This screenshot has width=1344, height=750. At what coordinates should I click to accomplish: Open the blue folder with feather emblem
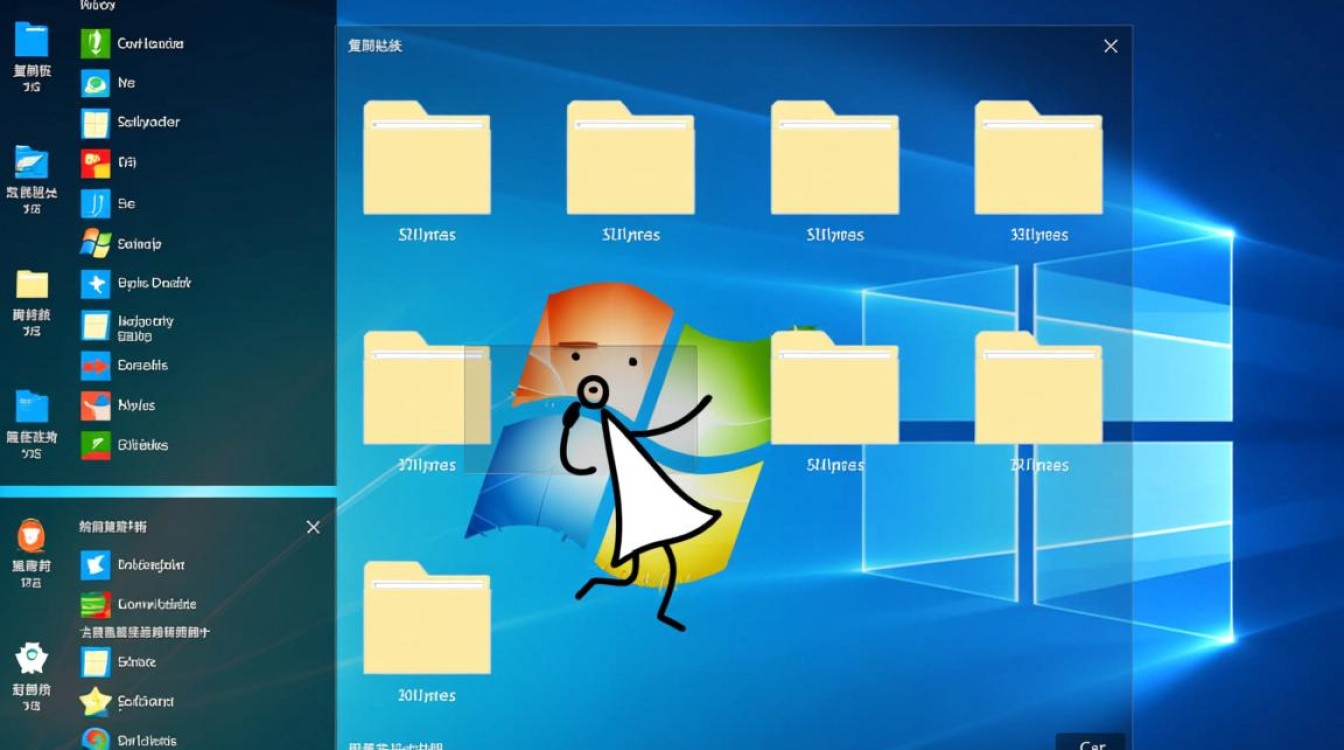(x=31, y=162)
